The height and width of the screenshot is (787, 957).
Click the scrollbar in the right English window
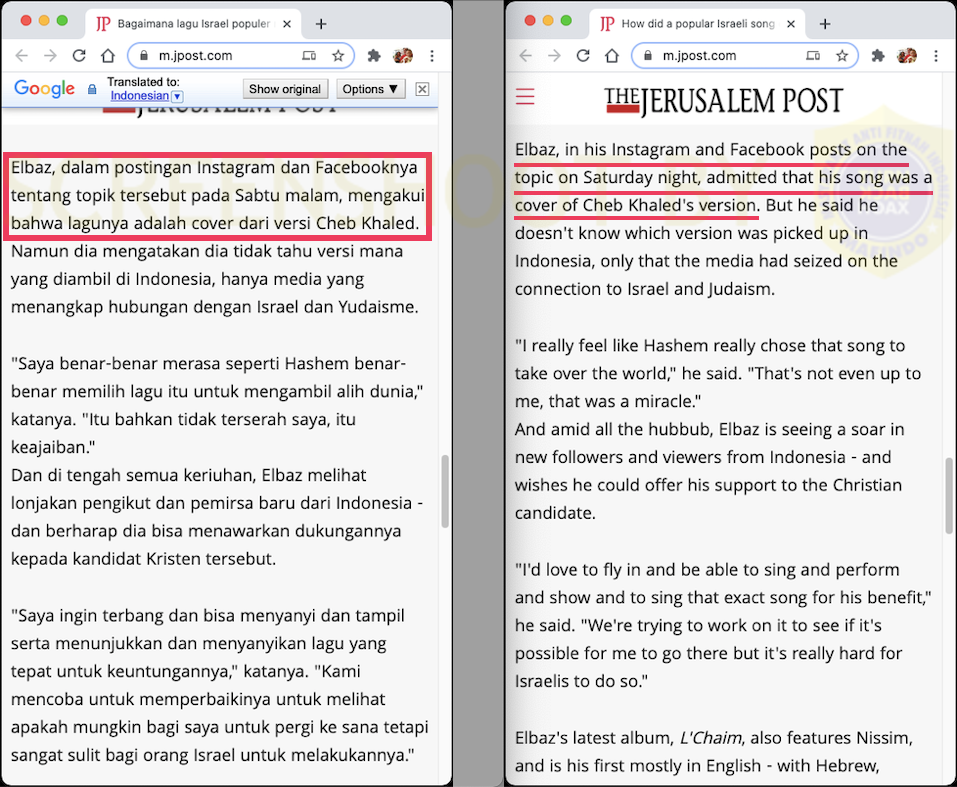coord(949,495)
